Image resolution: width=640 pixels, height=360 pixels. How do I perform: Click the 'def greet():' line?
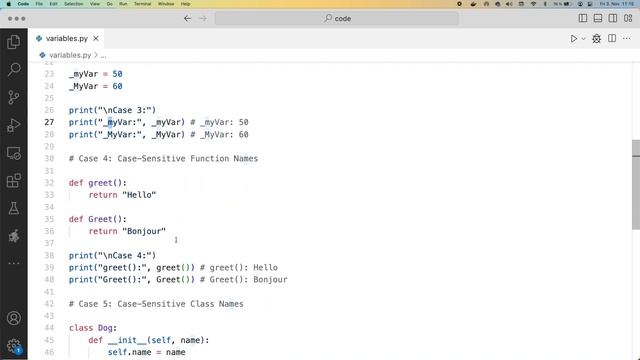click(98, 183)
